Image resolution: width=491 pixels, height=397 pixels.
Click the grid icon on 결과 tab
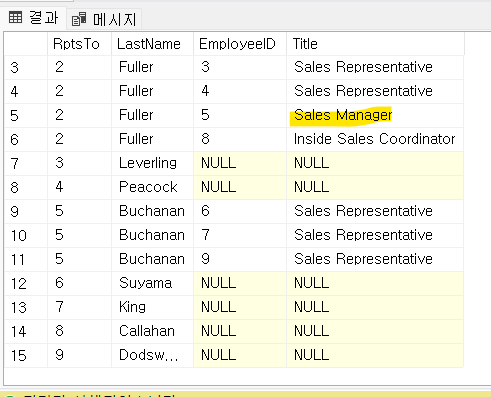pos(15,17)
